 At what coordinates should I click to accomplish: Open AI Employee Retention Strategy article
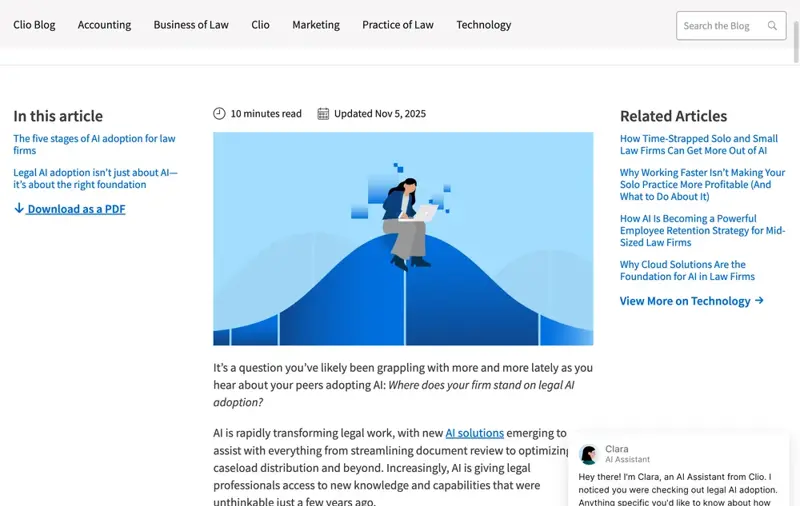point(703,230)
